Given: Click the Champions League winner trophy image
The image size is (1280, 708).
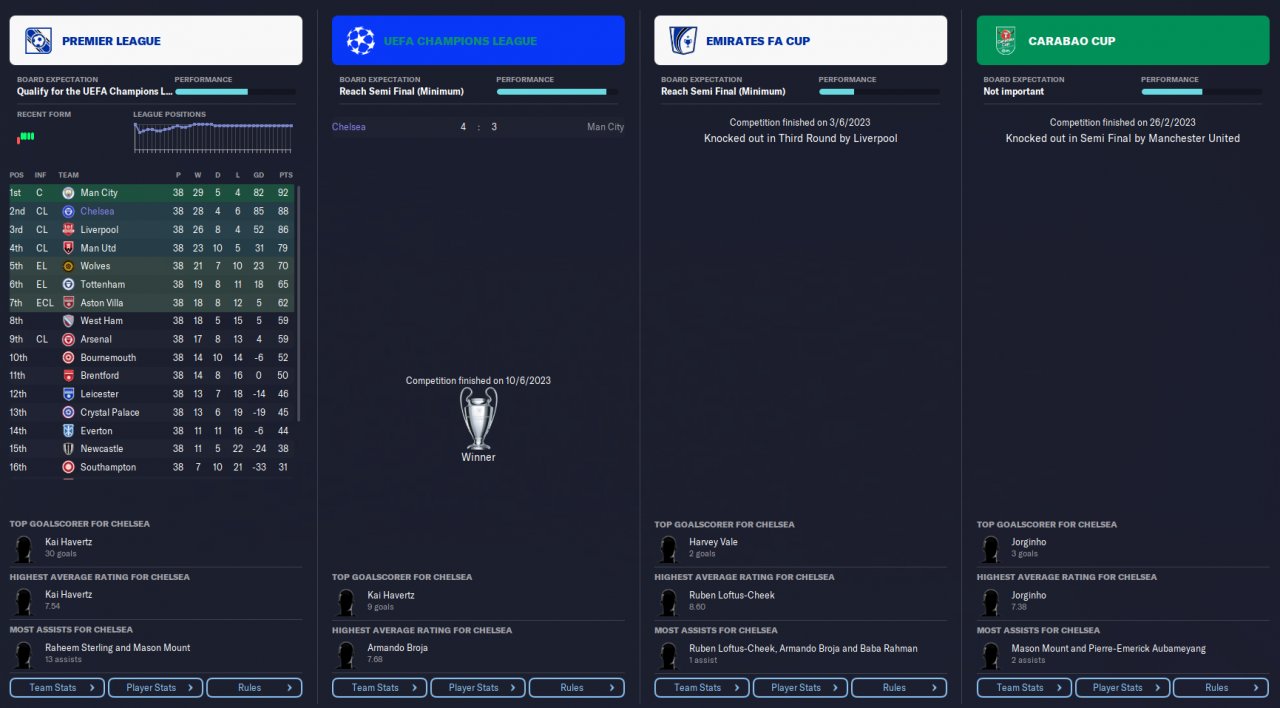Looking at the screenshot, I should (x=478, y=419).
